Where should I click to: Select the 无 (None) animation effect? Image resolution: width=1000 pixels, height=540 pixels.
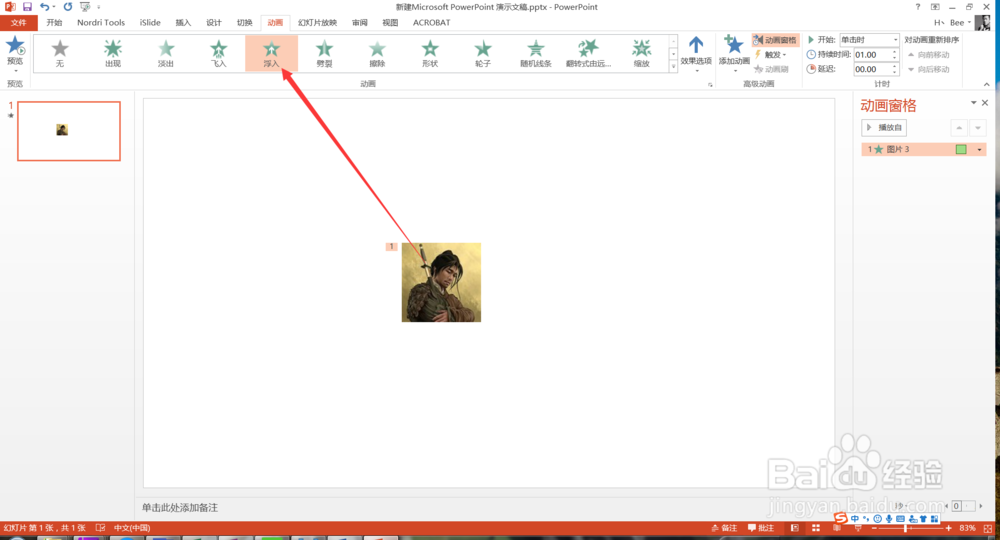point(60,53)
